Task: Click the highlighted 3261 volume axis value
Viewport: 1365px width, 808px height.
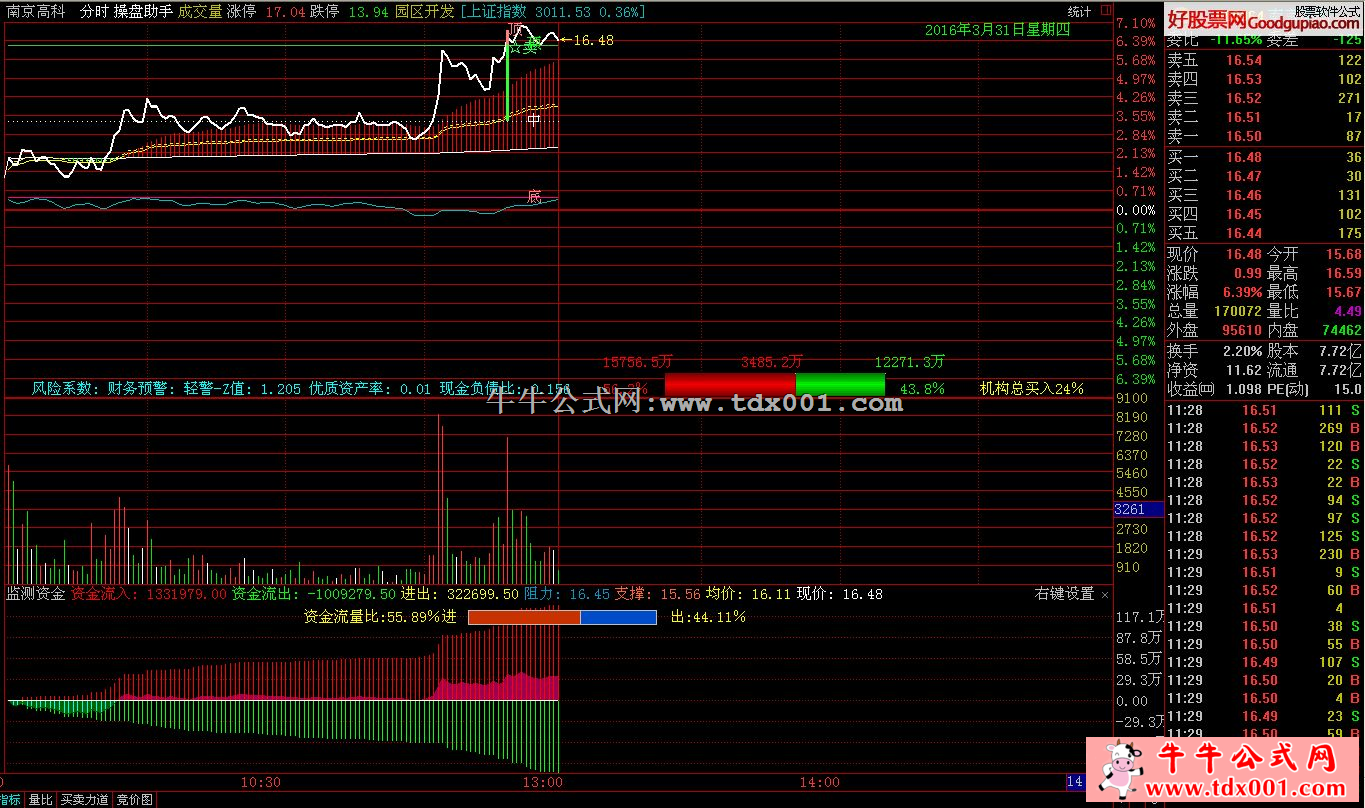Action: click(x=1139, y=509)
